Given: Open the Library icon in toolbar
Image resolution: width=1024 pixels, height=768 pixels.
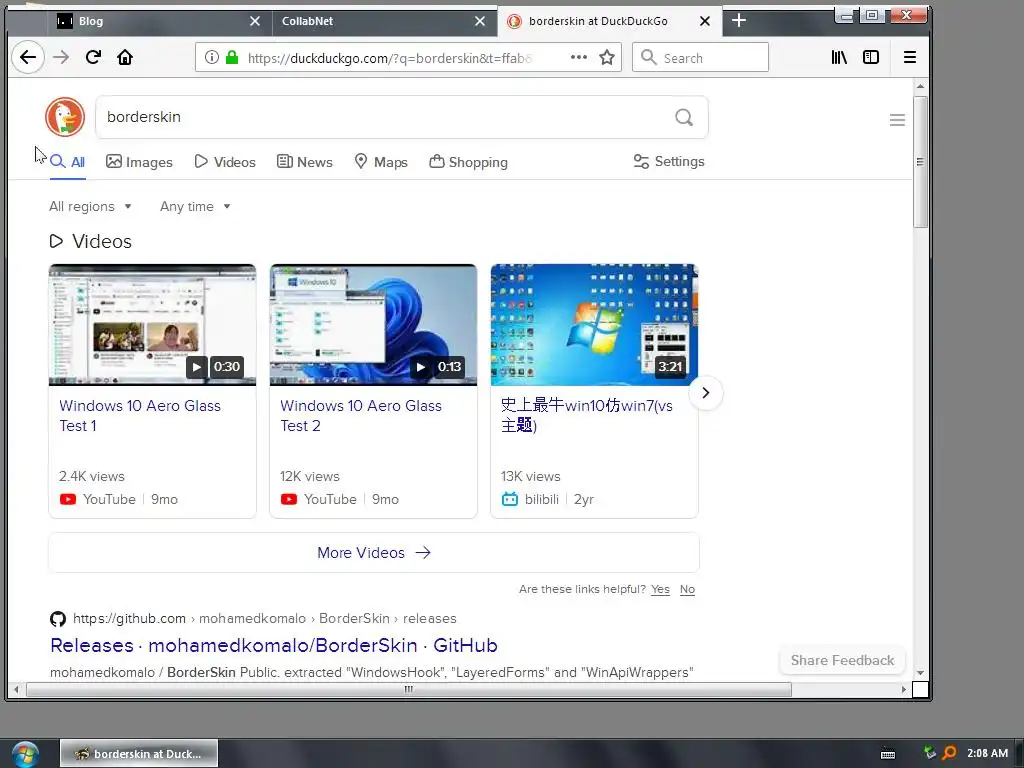Looking at the screenshot, I should (x=839, y=57).
